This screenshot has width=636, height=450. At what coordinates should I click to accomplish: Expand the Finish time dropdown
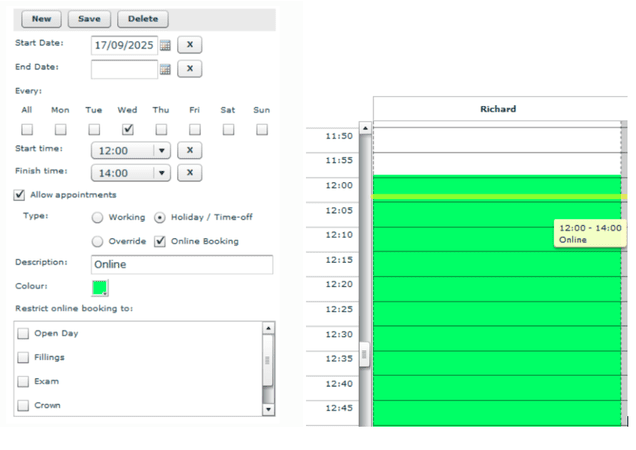162,173
